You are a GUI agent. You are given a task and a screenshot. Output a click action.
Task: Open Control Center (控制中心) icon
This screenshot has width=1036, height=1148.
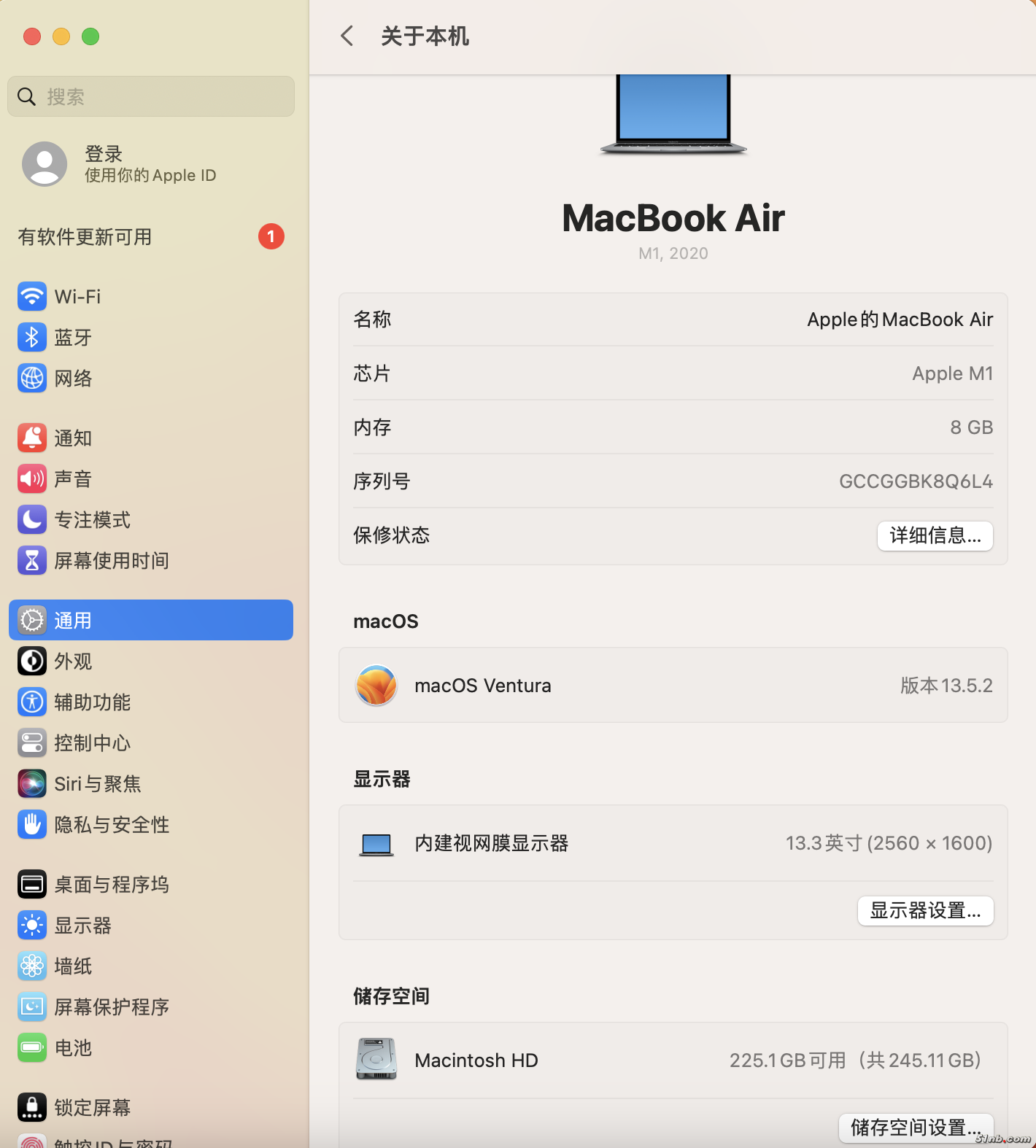click(x=32, y=742)
